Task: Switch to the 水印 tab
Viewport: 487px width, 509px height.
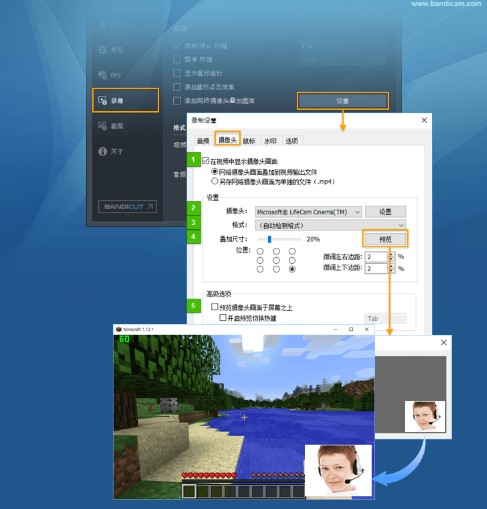Action: [x=270, y=141]
